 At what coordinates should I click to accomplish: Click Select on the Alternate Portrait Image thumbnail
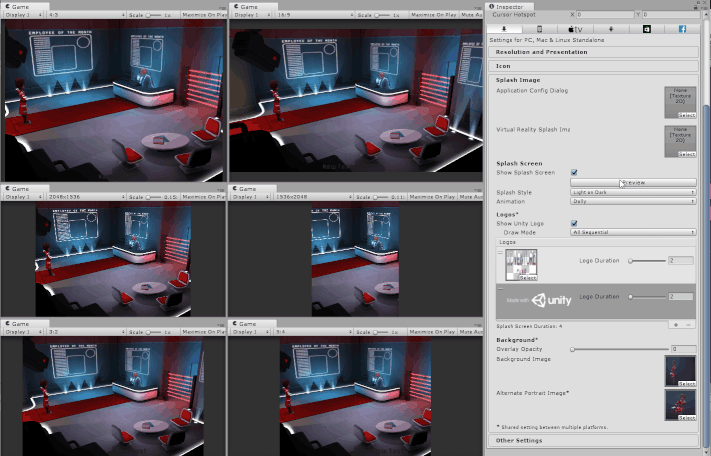pos(687,417)
